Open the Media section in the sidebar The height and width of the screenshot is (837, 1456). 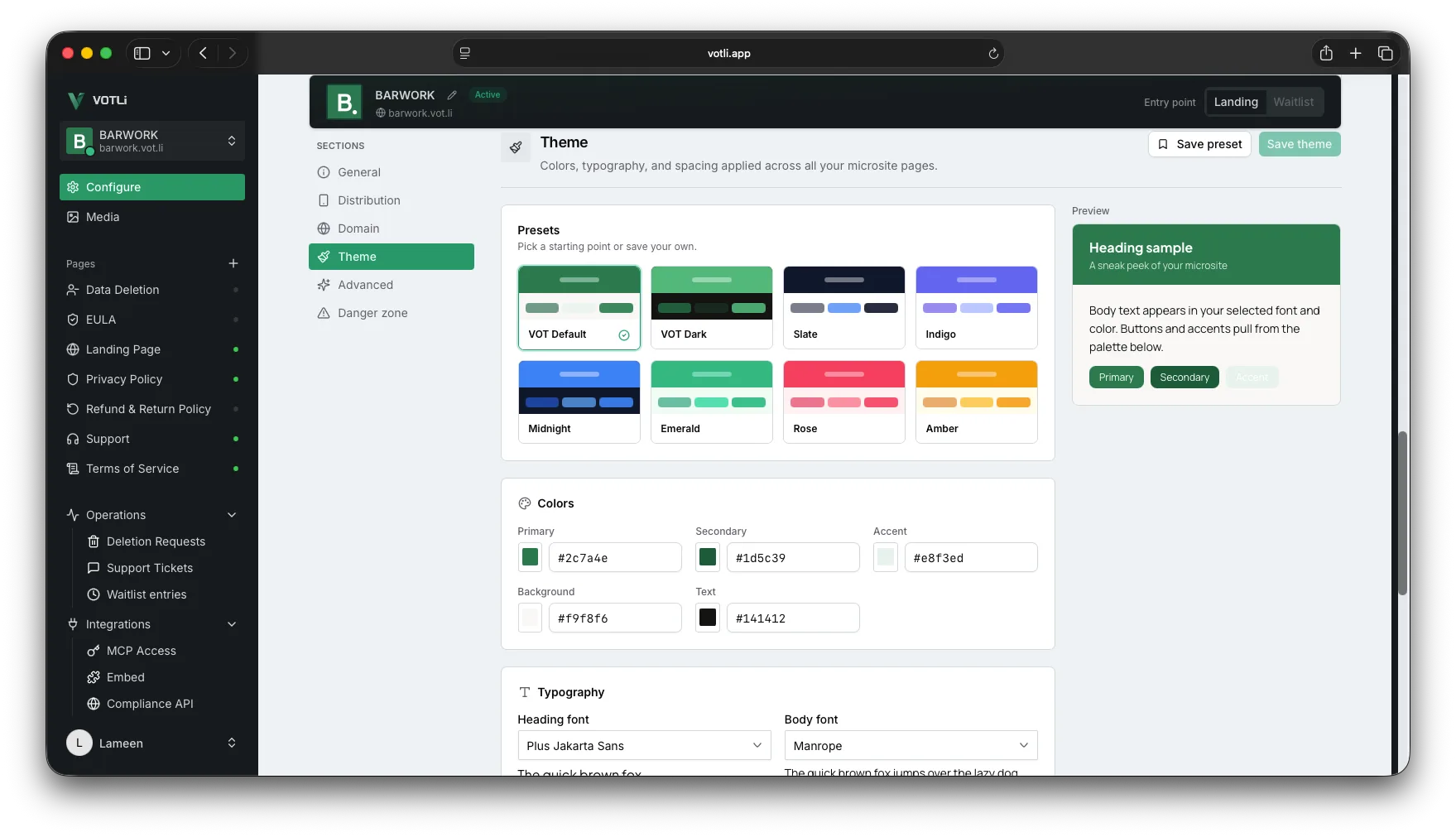tap(152, 217)
